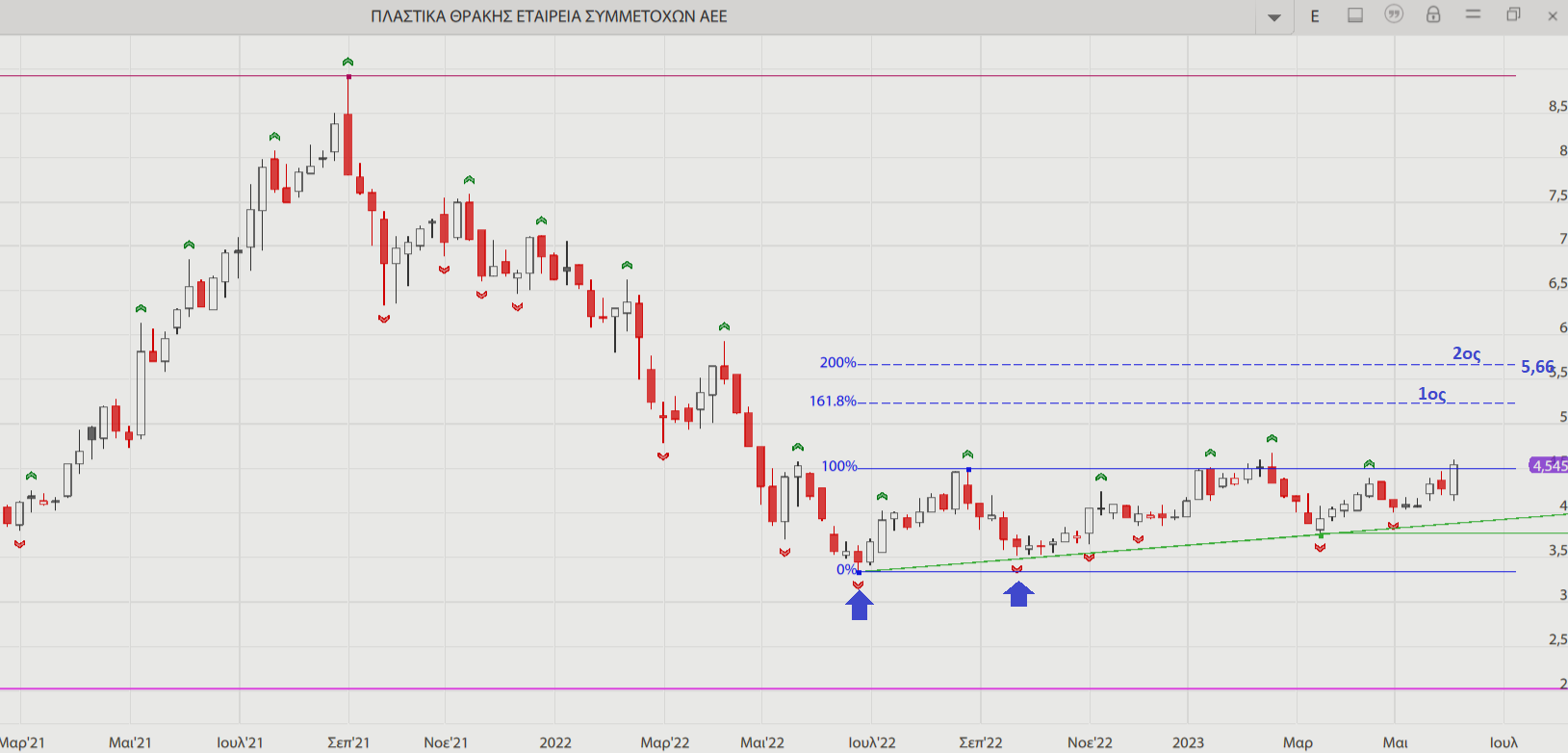The width and height of the screenshot is (1568, 753).
Task: Click the 2022 label on the time axis
Action: coord(555,742)
